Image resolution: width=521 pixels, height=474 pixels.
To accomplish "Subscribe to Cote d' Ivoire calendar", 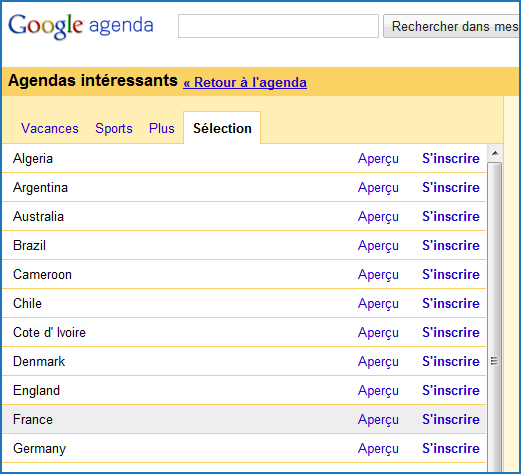I will [451, 332].
